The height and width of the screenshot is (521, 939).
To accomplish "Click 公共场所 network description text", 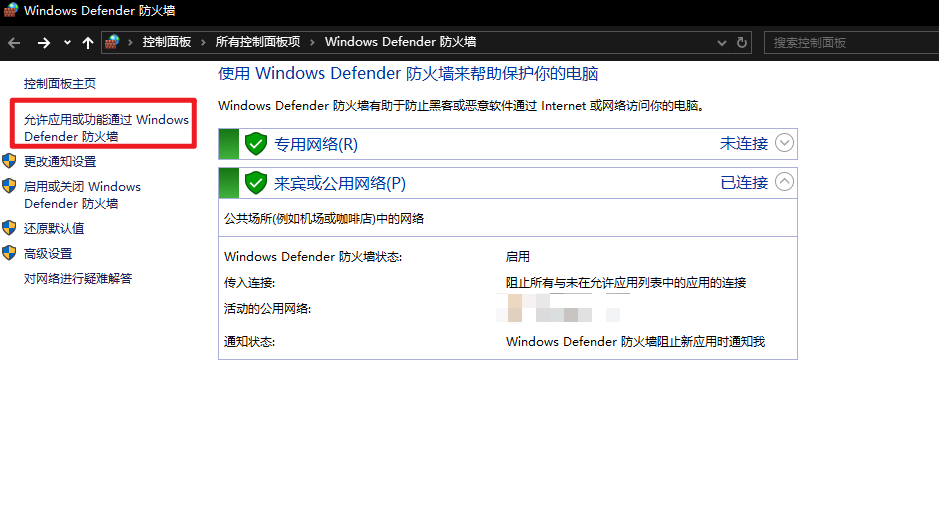I will 323,219.
